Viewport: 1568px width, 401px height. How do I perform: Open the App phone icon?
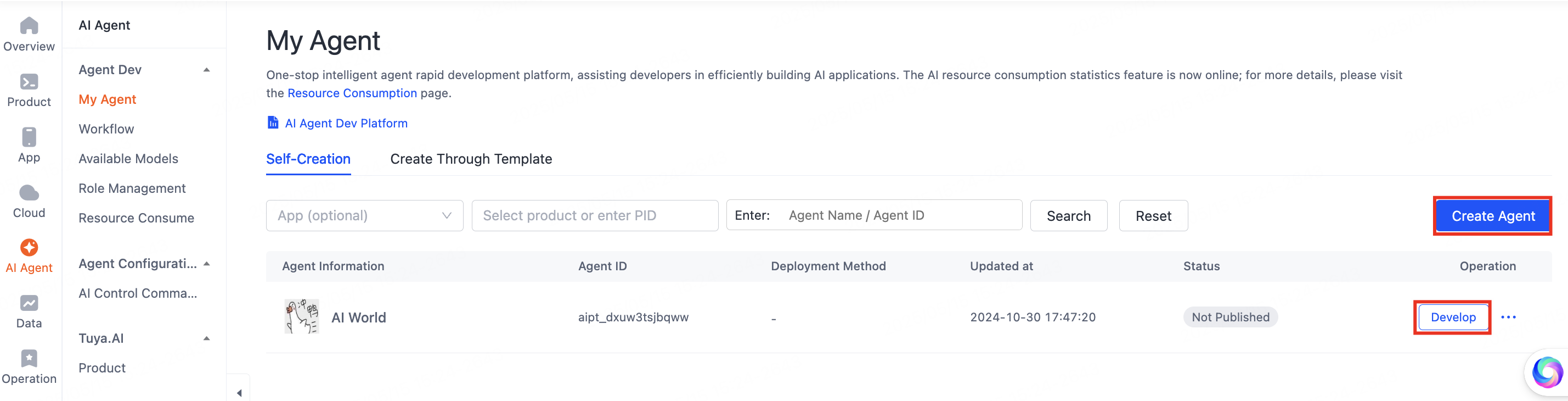point(29,137)
